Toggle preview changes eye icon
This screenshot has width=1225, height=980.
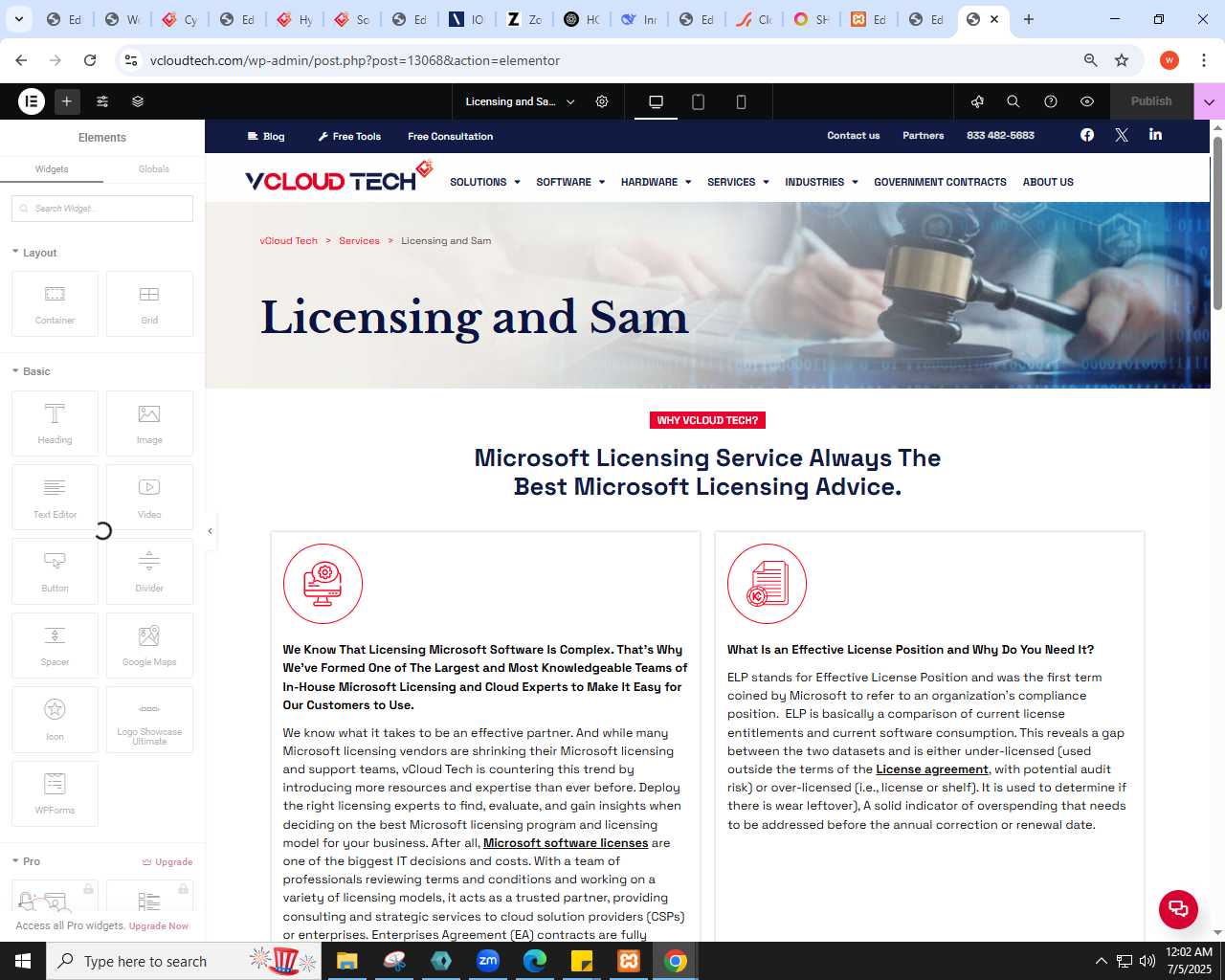(x=1087, y=101)
